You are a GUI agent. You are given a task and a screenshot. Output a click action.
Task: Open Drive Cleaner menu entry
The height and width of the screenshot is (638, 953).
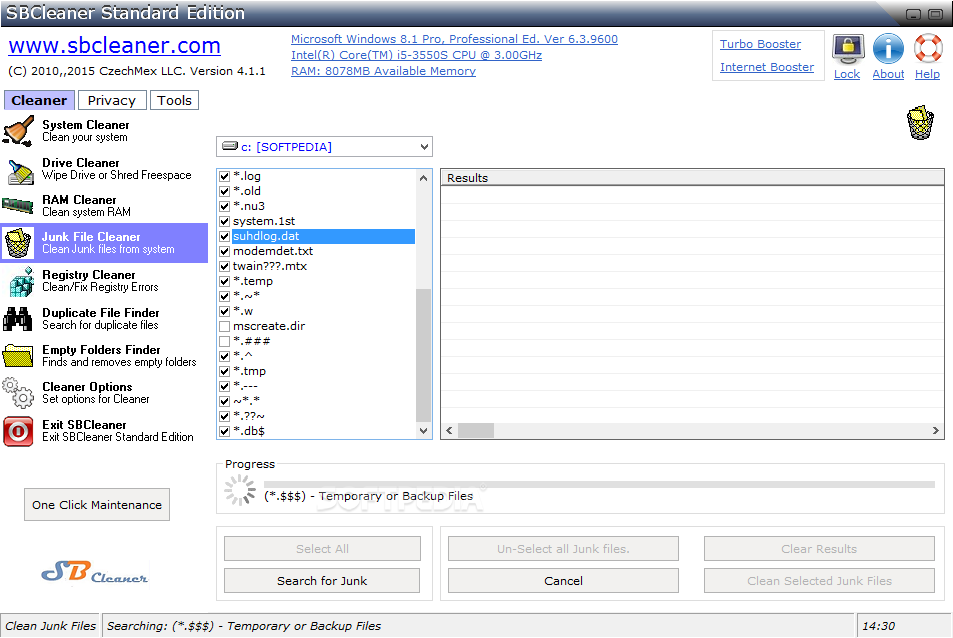point(105,169)
